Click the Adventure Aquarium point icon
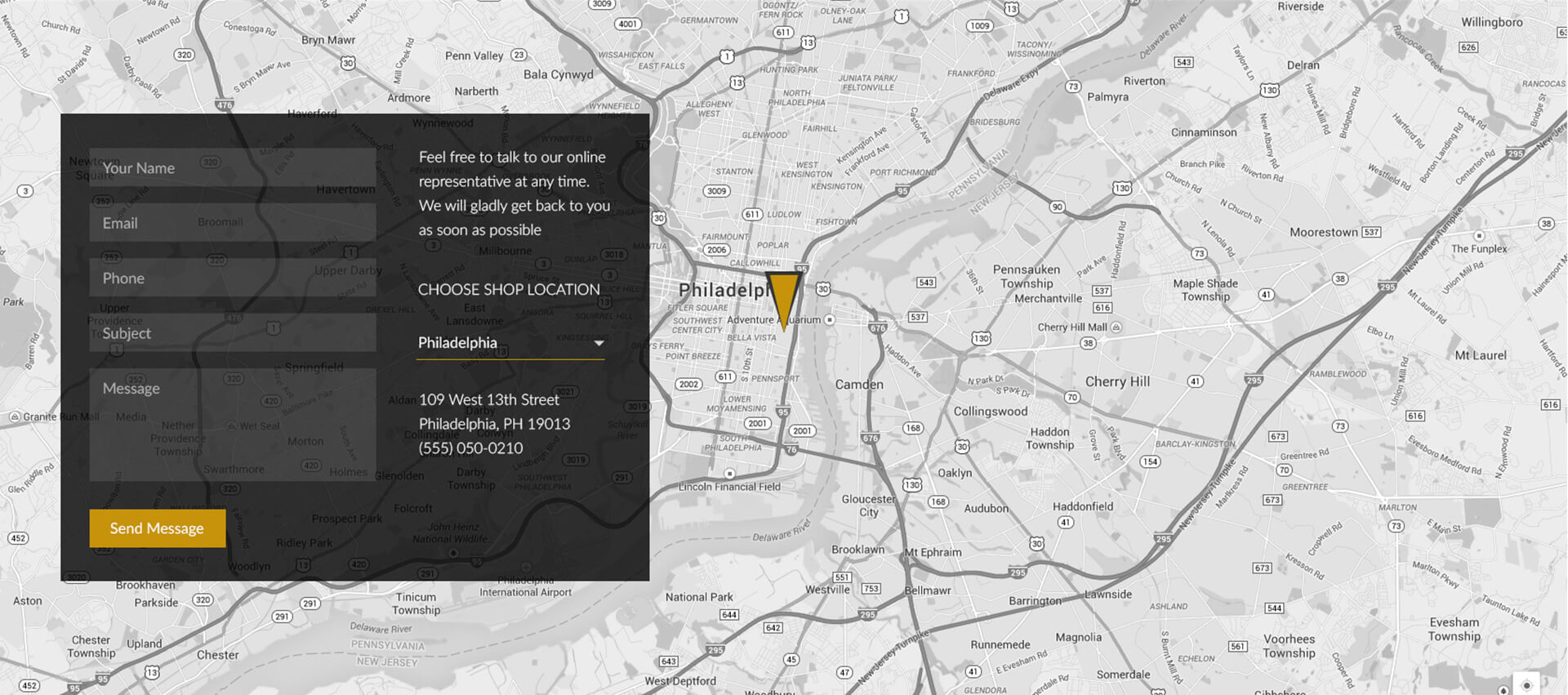The height and width of the screenshot is (695, 1568). pos(830,320)
